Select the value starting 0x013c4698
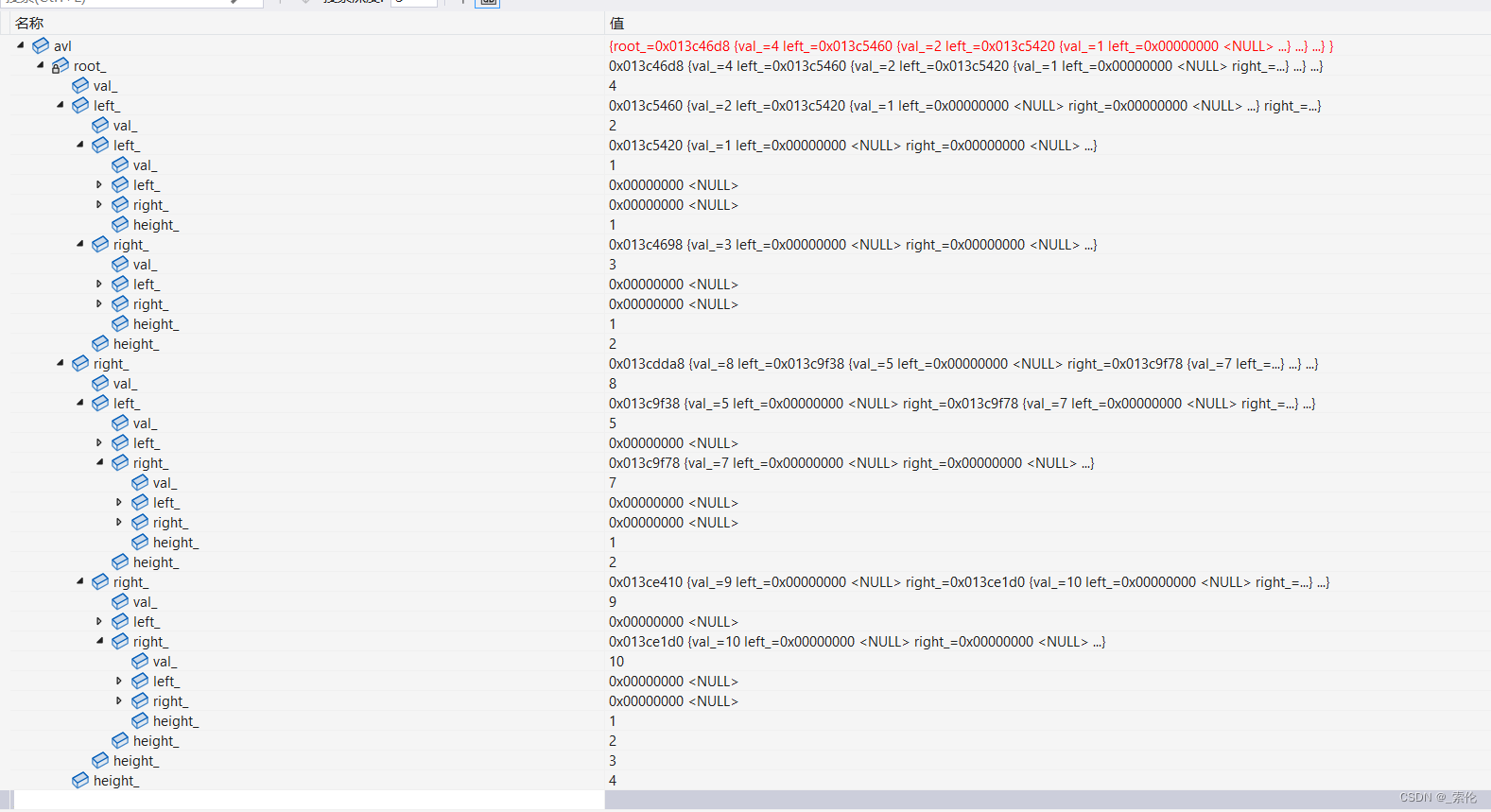 pyautogui.click(x=853, y=245)
